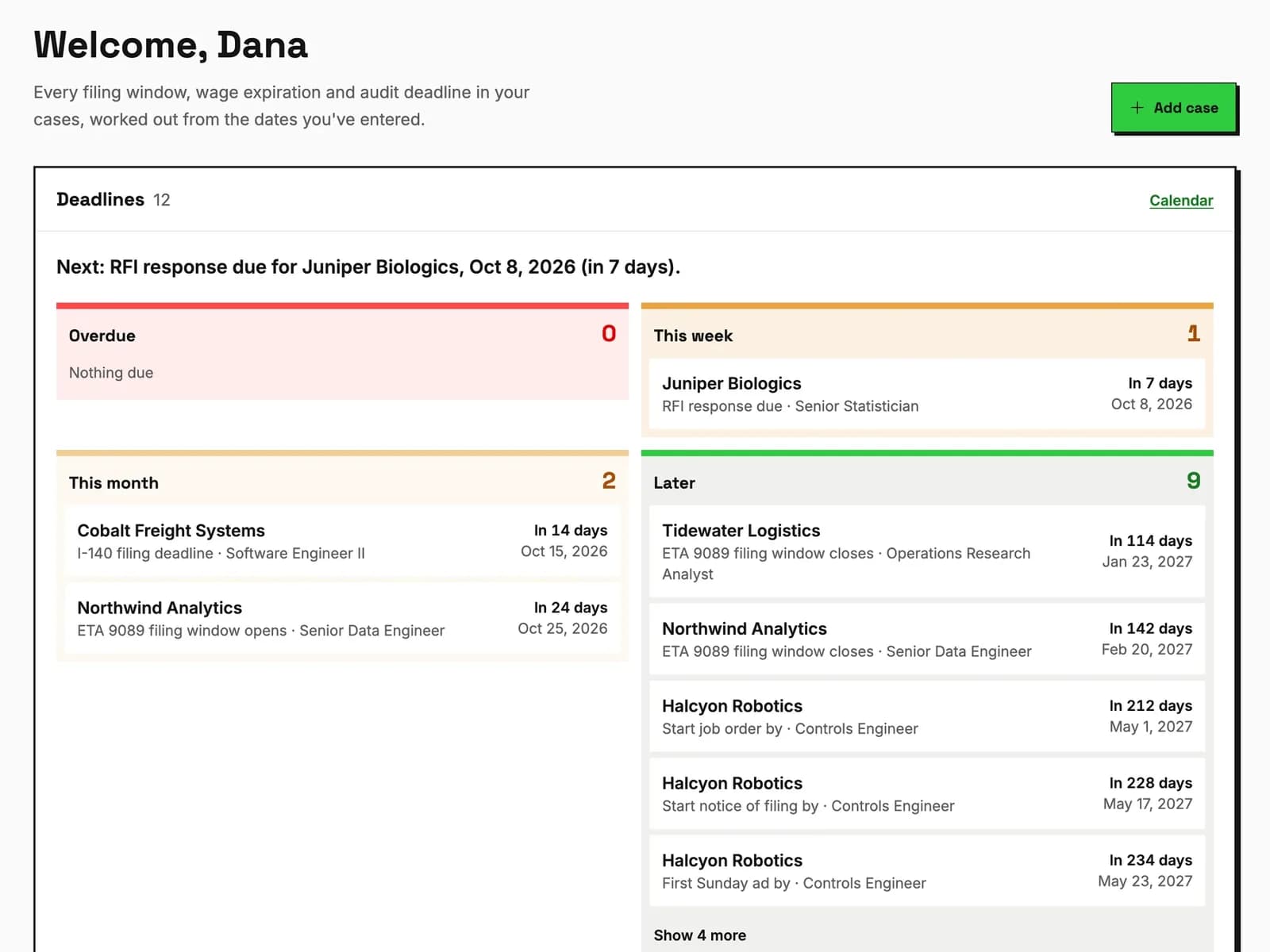Click the This month section heading
The width and height of the screenshot is (1270, 952).
[114, 482]
